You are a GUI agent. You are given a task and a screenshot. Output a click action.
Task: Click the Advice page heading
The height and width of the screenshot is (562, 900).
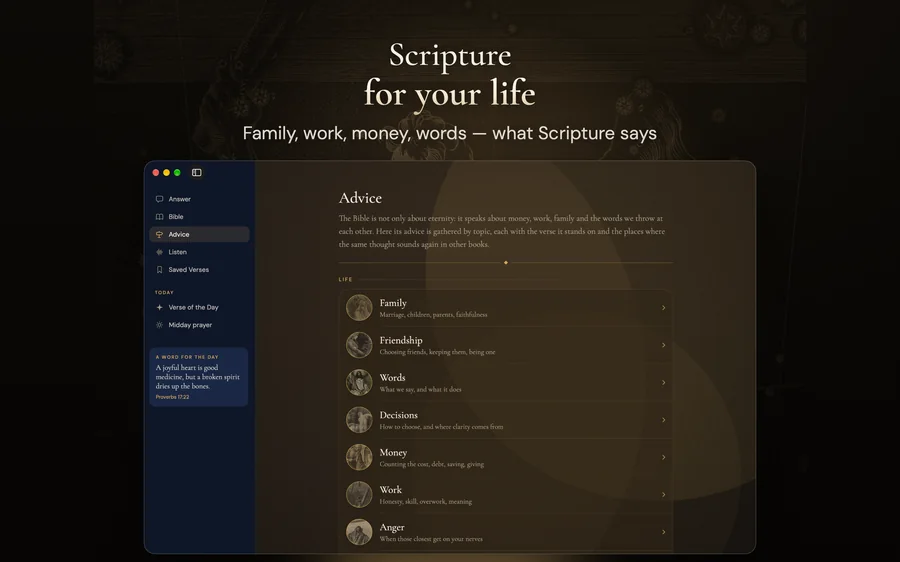pos(360,198)
